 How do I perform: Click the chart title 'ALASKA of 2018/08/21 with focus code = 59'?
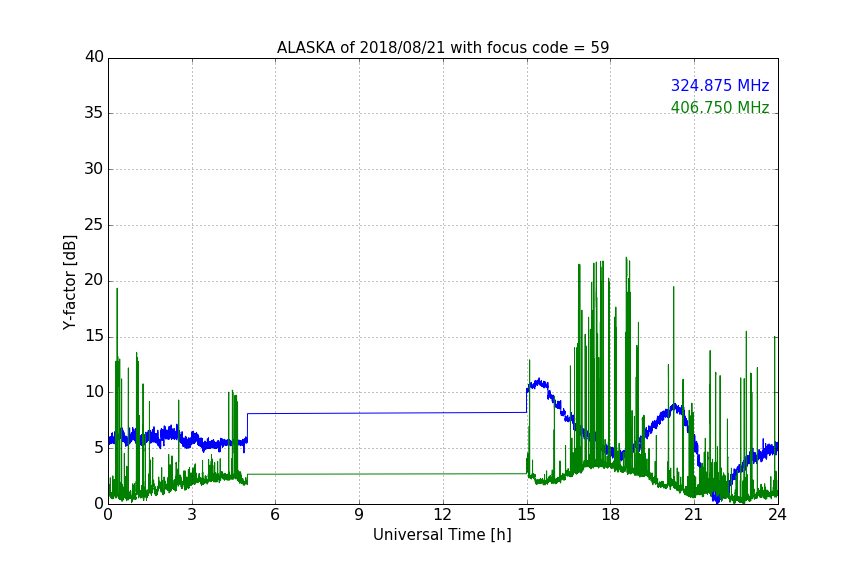443,48
